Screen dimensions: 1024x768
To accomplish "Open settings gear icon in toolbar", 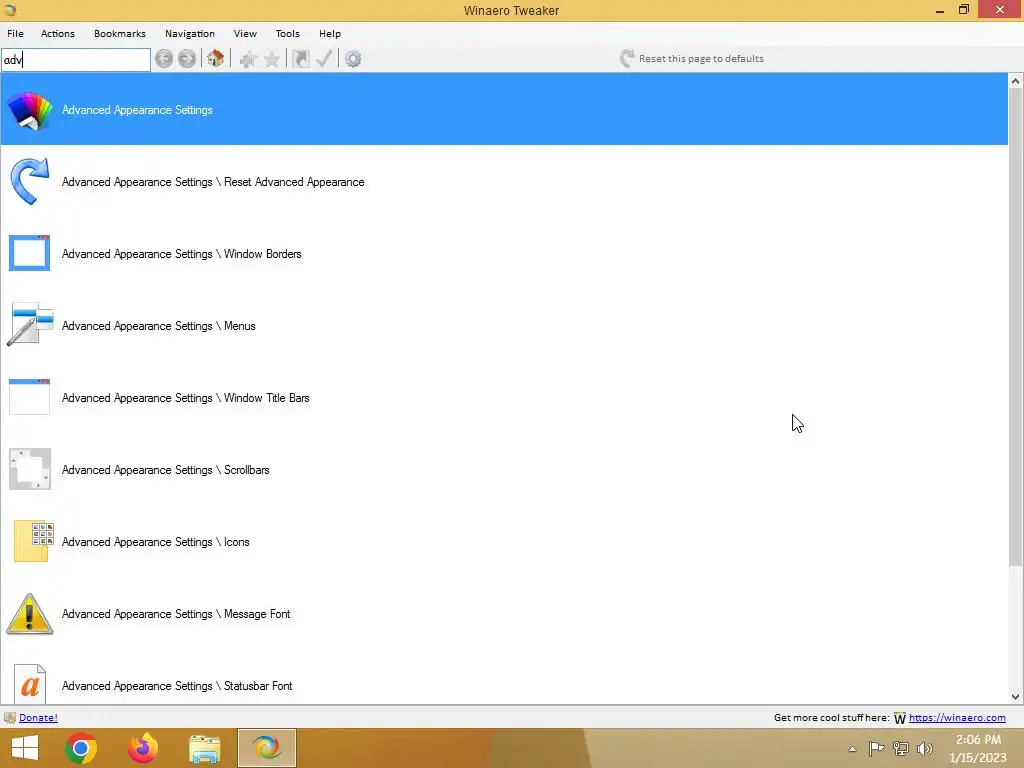I will (x=353, y=59).
